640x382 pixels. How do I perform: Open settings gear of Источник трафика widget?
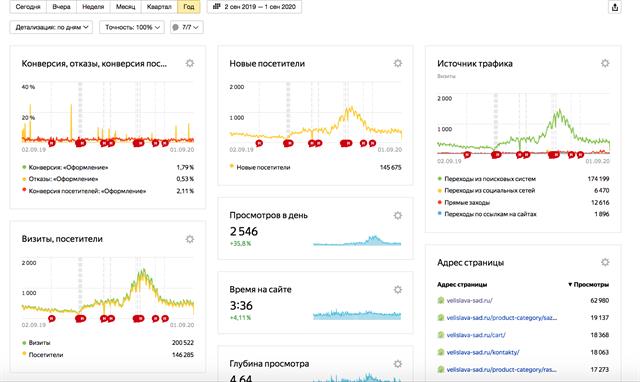(605, 63)
